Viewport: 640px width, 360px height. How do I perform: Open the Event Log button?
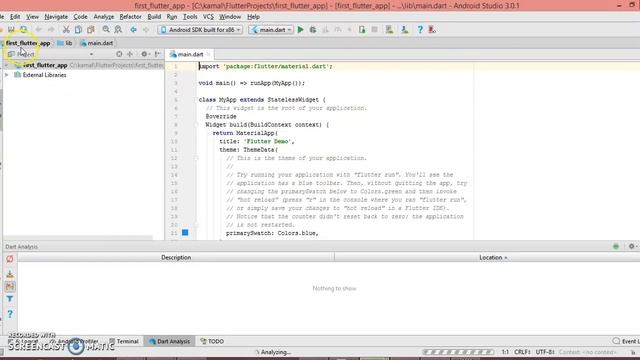click(x=626, y=341)
